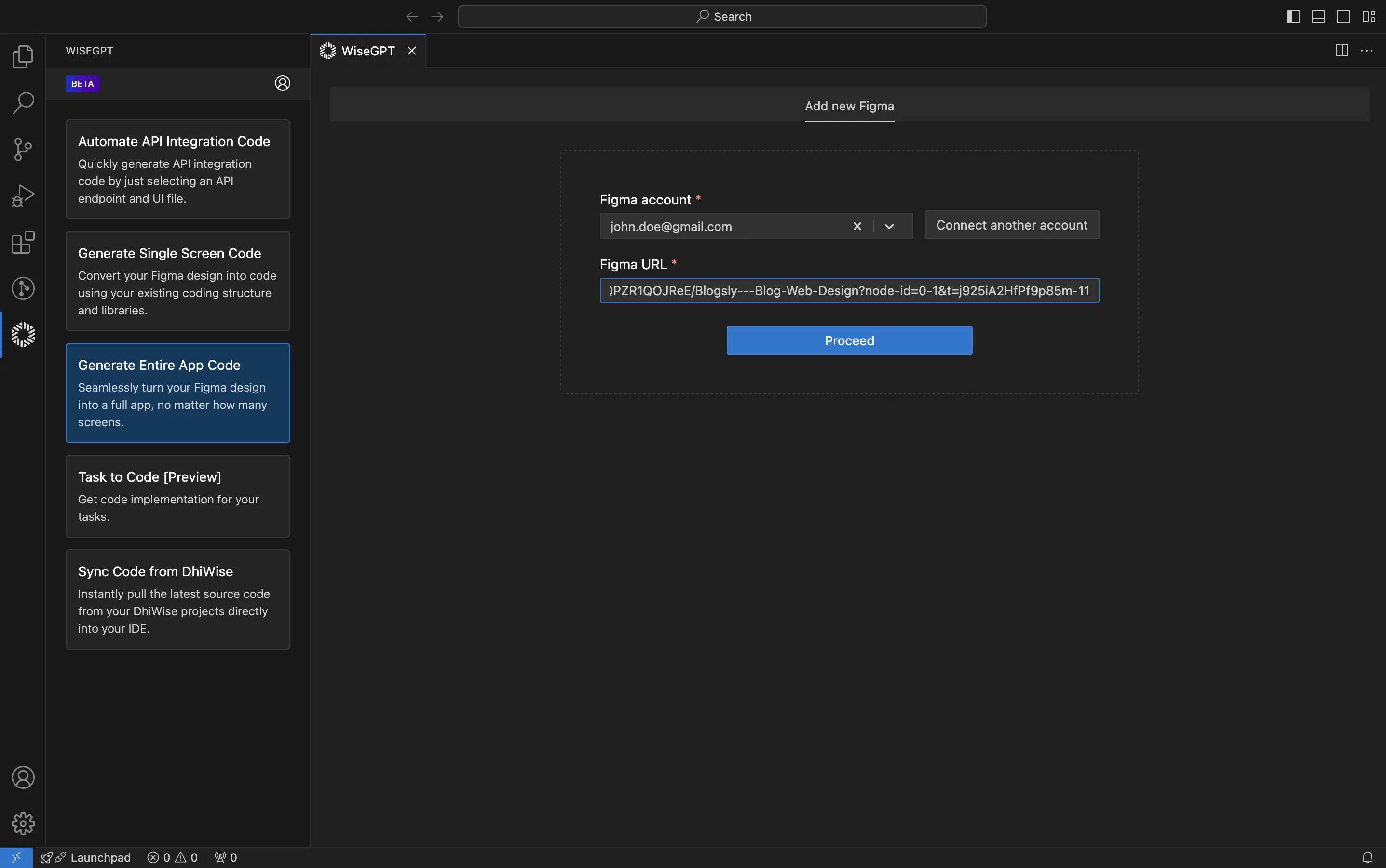Select Generate Single Screen Code menu item

pyautogui.click(x=178, y=281)
